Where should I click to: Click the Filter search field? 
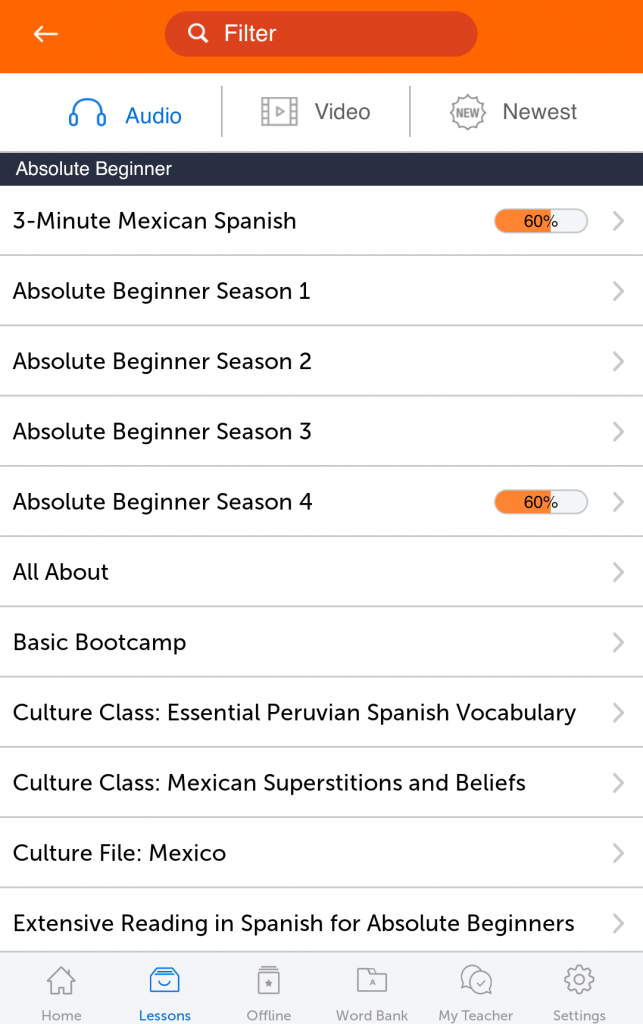click(x=321, y=33)
